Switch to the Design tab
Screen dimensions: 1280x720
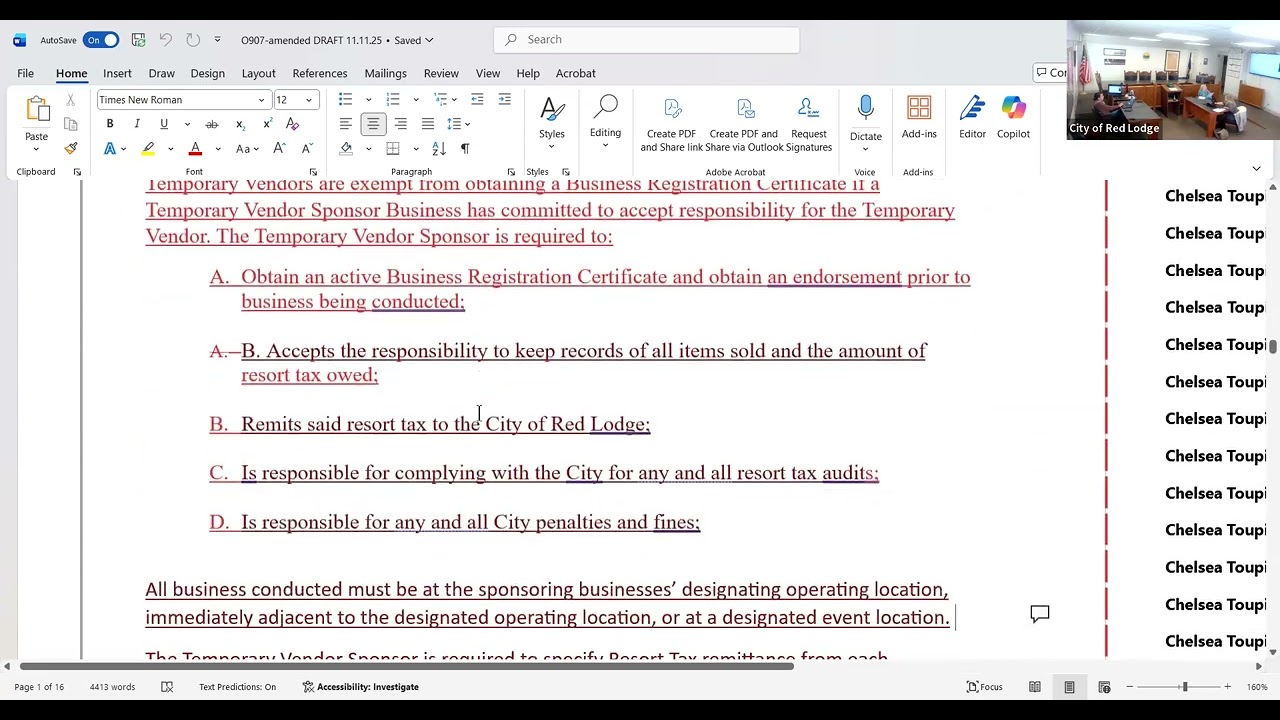point(207,73)
